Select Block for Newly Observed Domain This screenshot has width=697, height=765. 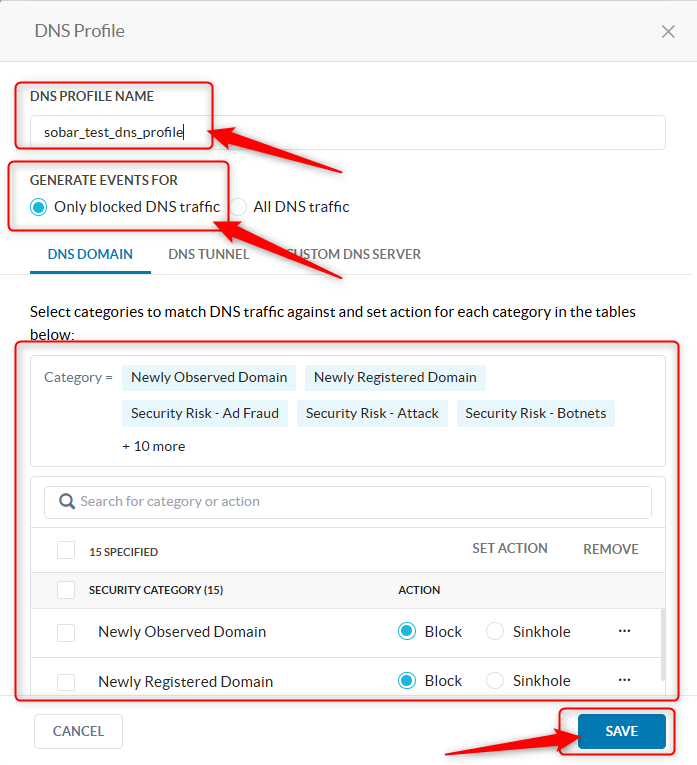407,631
